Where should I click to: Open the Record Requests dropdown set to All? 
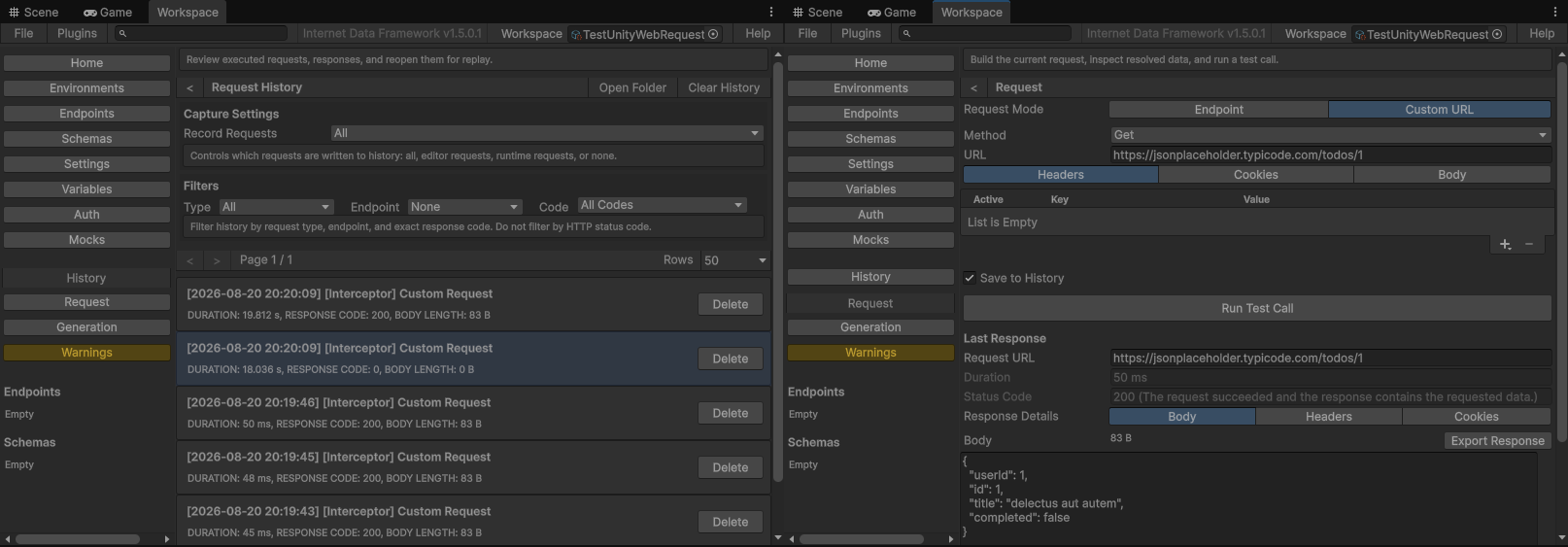(546, 133)
